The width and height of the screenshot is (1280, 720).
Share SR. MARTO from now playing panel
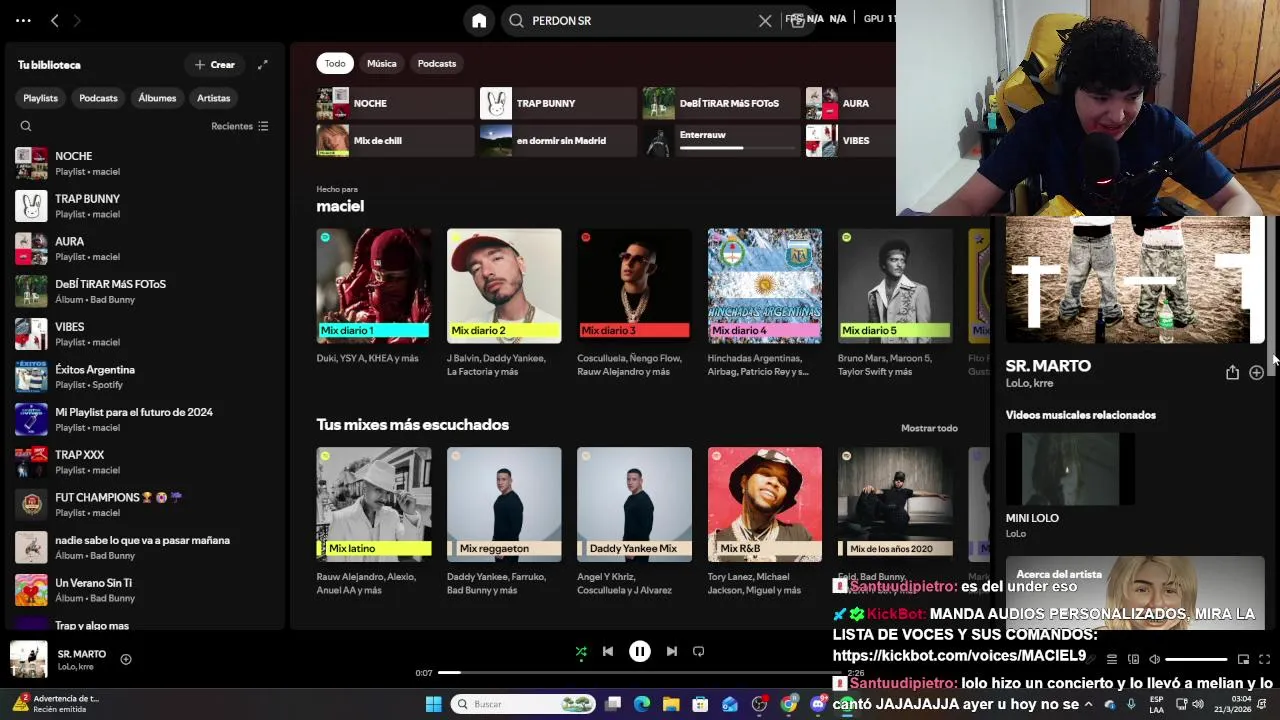pos(1232,372)
